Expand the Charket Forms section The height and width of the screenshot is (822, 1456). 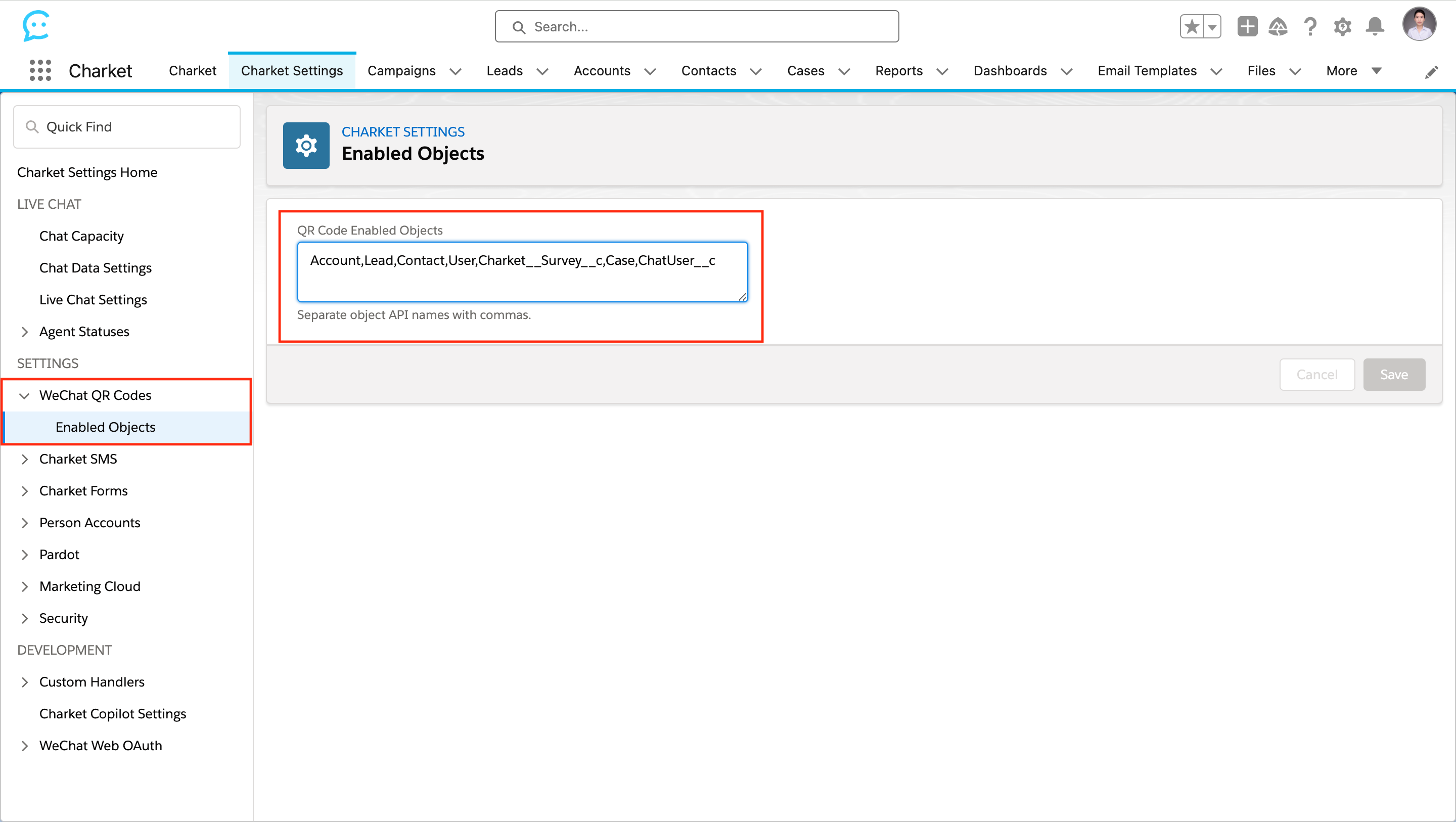[24, 491]
